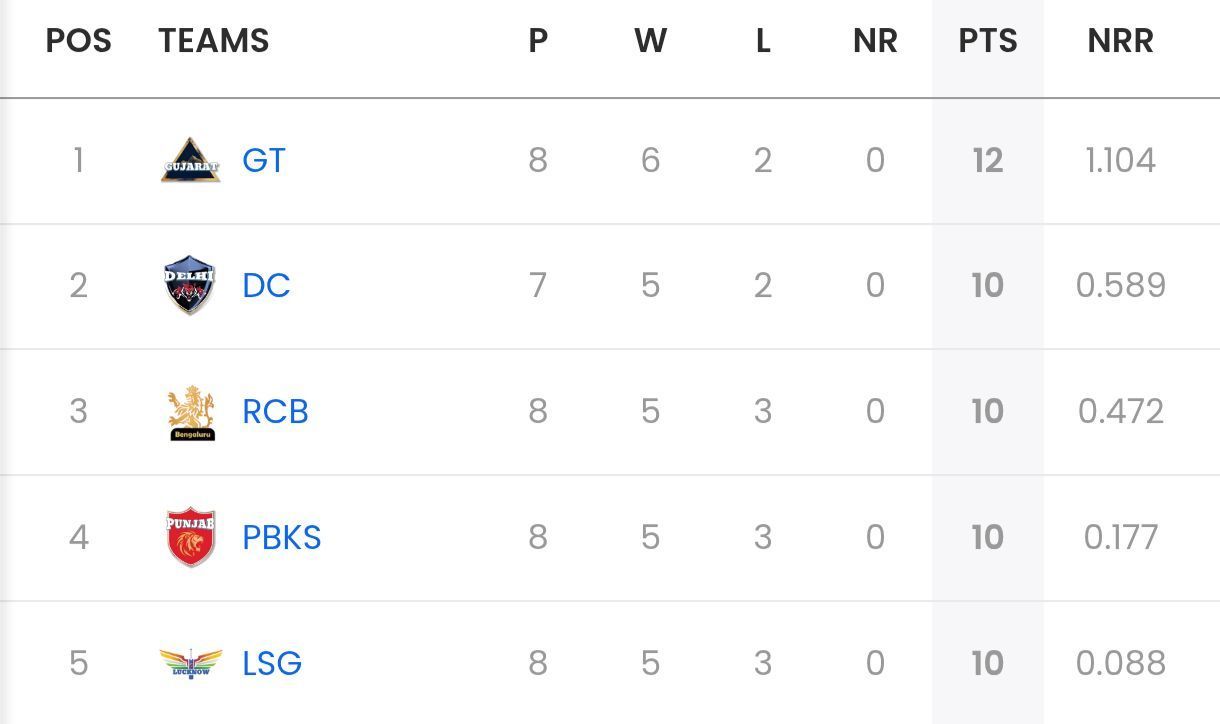Click the Delhi Capitals shield logo

pos(190,286)
